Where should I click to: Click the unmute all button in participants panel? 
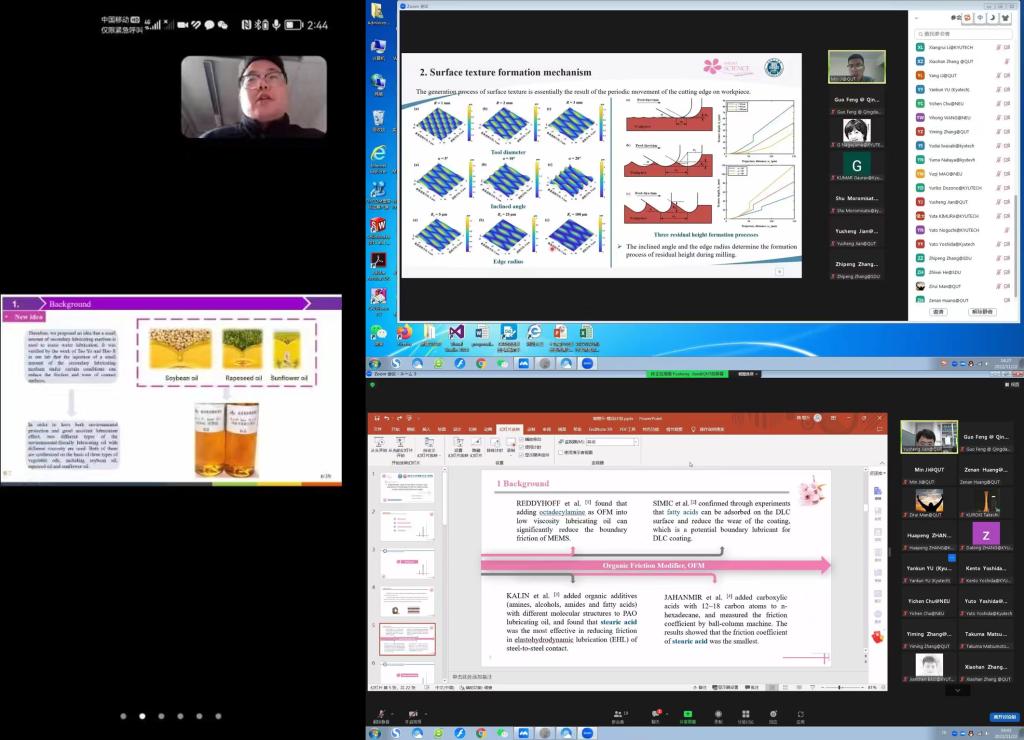(982, 312)
